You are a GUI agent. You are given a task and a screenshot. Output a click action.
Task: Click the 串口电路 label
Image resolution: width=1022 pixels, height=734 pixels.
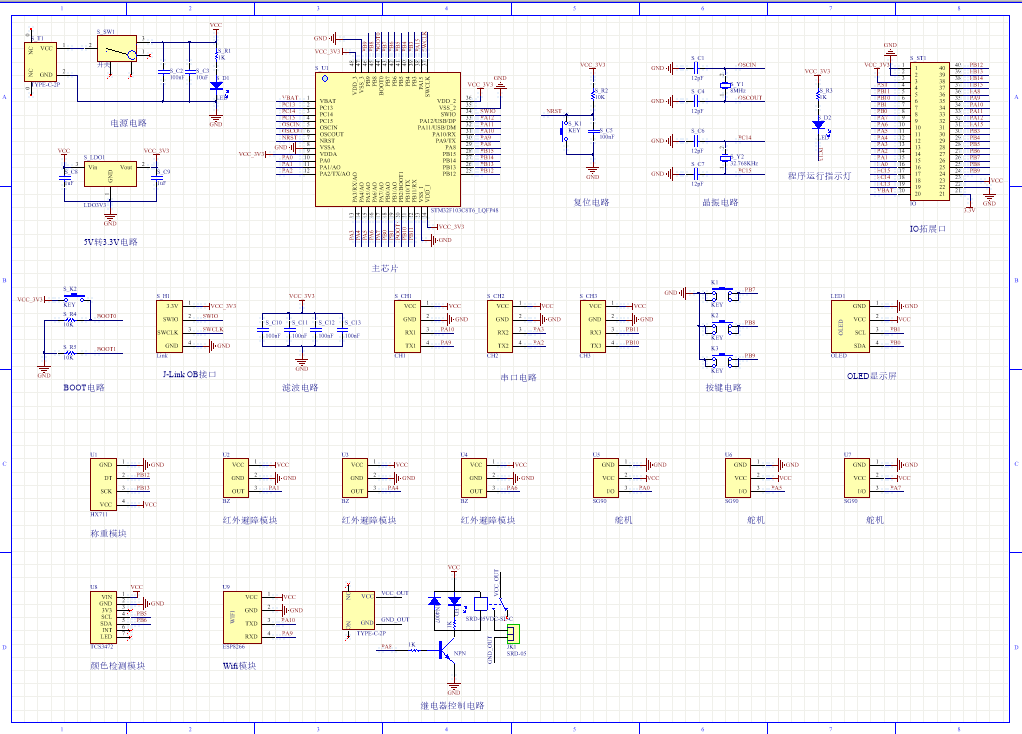point(518,377)
